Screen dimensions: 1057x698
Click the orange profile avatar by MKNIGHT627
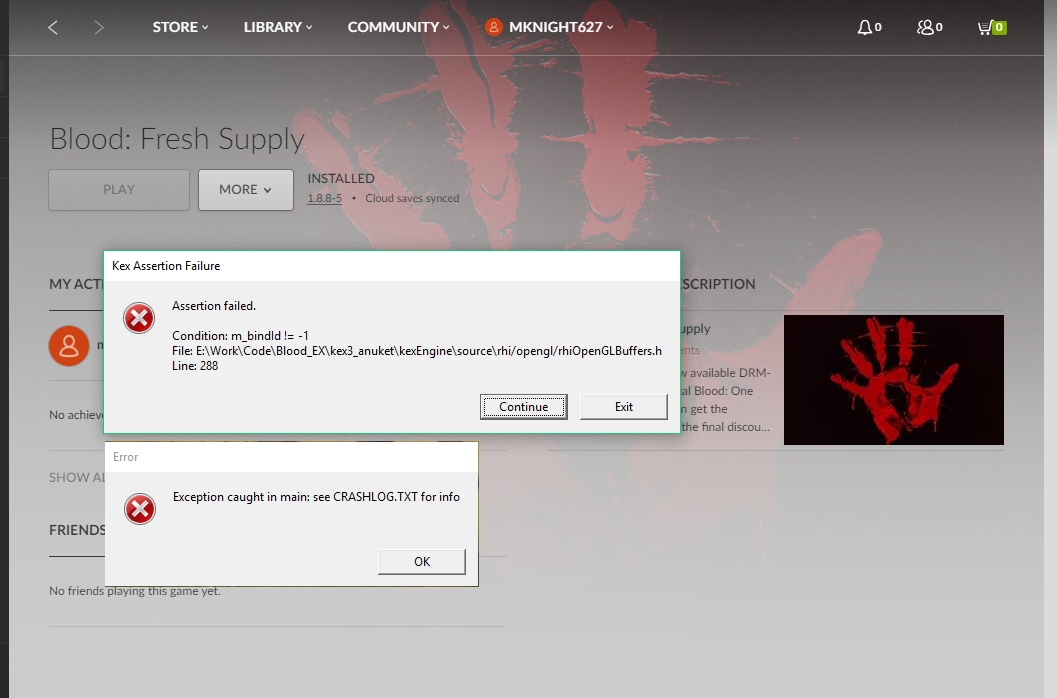click(494, 27)
